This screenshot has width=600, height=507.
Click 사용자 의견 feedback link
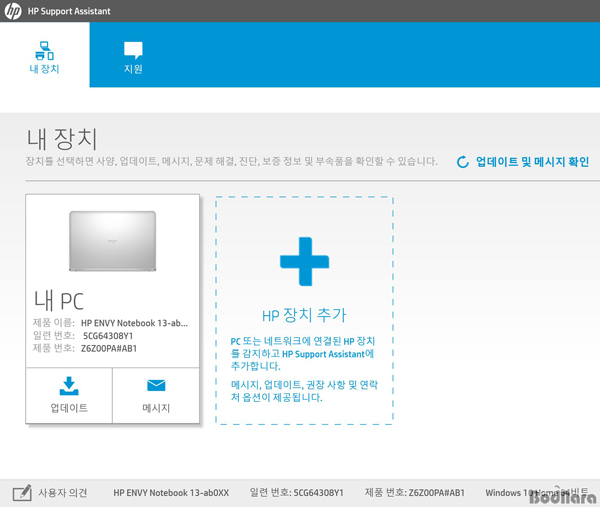click(63, 493)
